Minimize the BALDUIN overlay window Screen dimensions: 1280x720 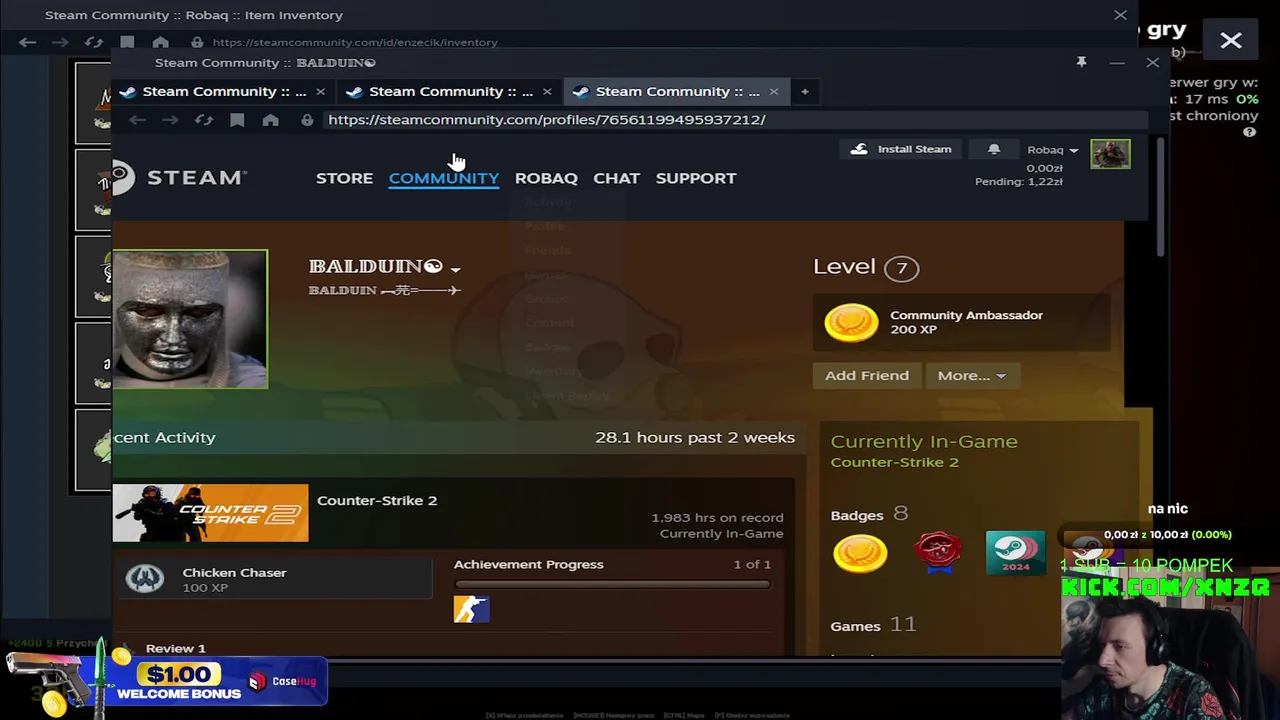tap(1117, 63)
